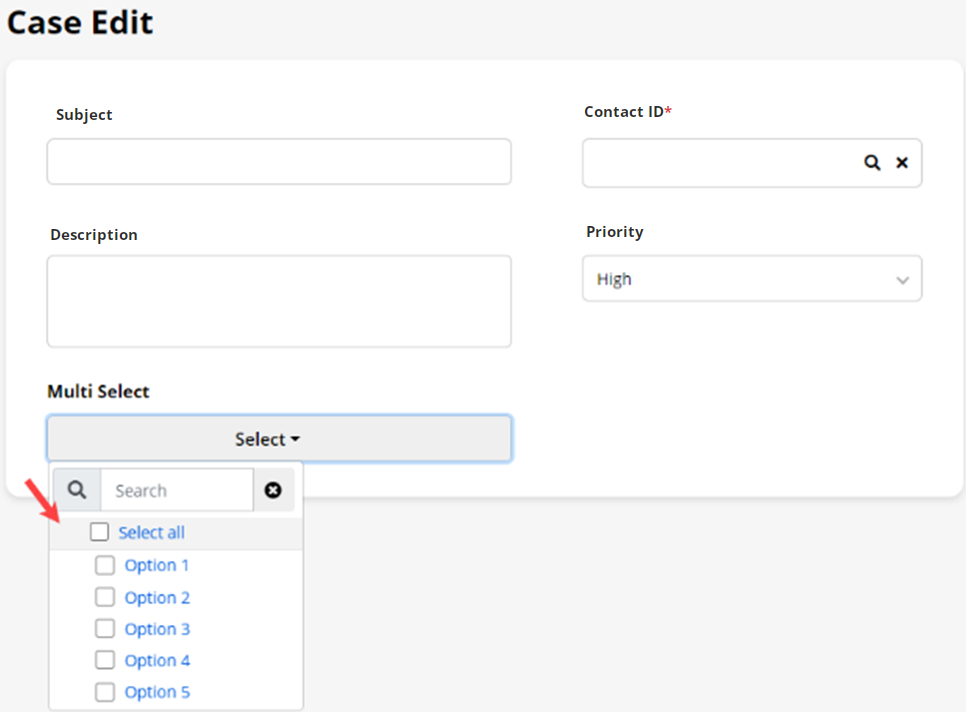Click the Select all link text
The image size is (966, 714).
point(151,532)
